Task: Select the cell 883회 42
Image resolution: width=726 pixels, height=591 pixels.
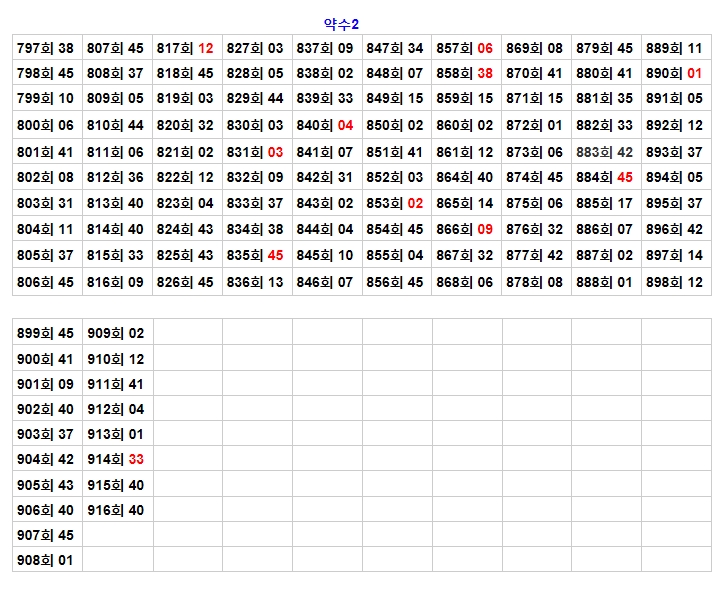Action: tap(605, 152)
